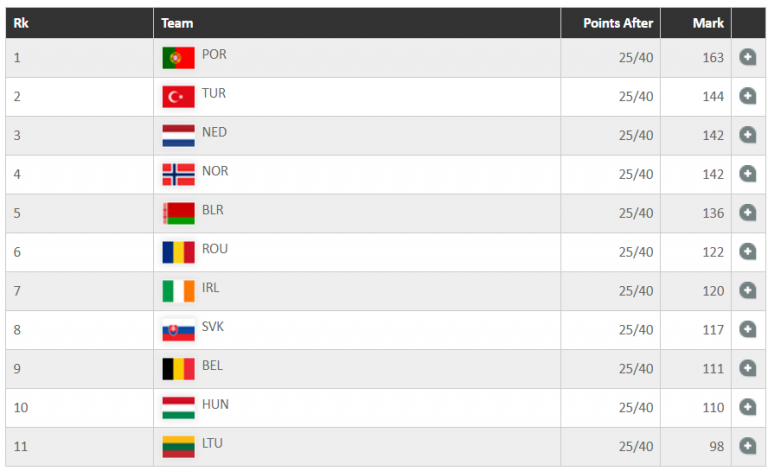Open plus icon on HUN row

pyautogui.click(x=747, y=407)
